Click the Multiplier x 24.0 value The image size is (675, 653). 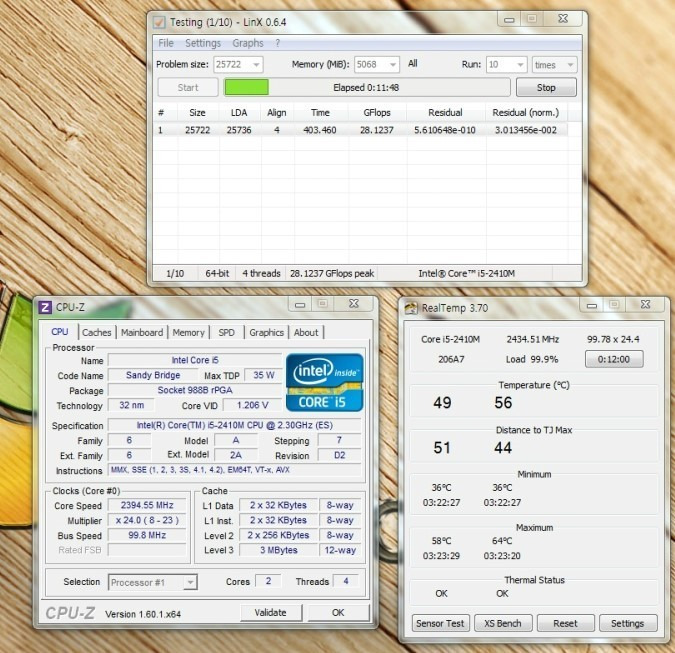tap(147, 520)
